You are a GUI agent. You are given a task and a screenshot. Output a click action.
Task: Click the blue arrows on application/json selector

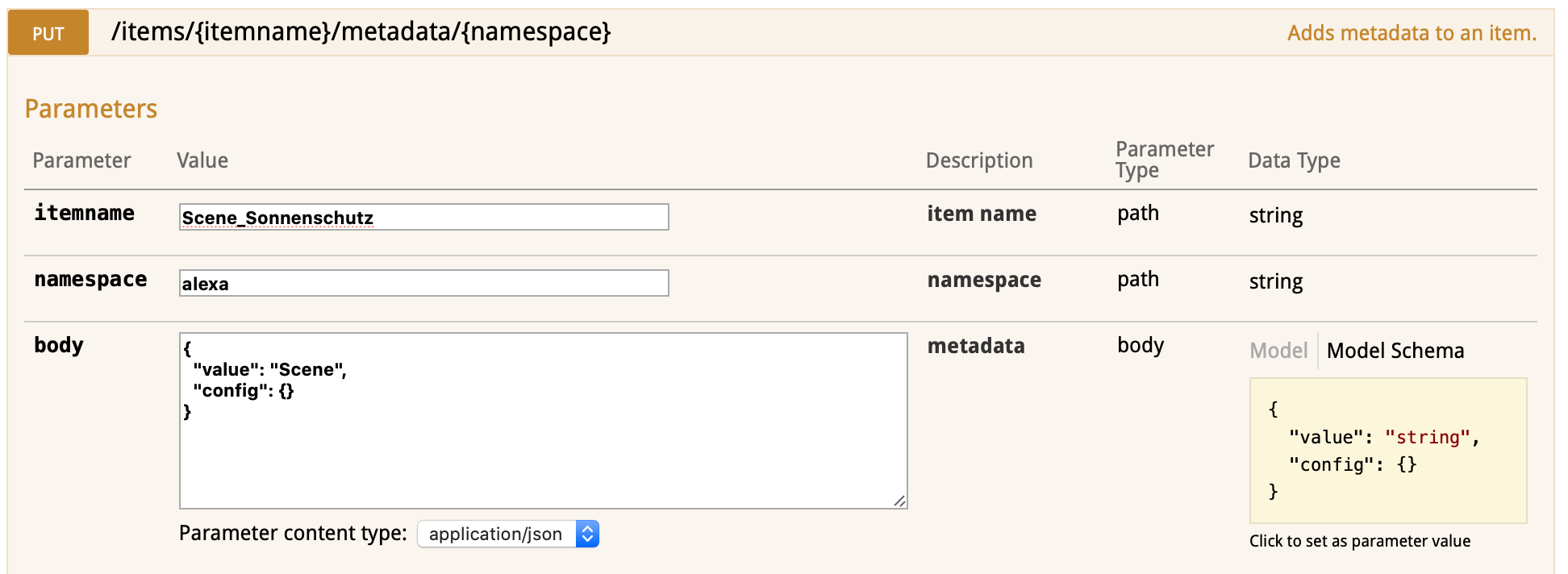(x=588, y=534)
